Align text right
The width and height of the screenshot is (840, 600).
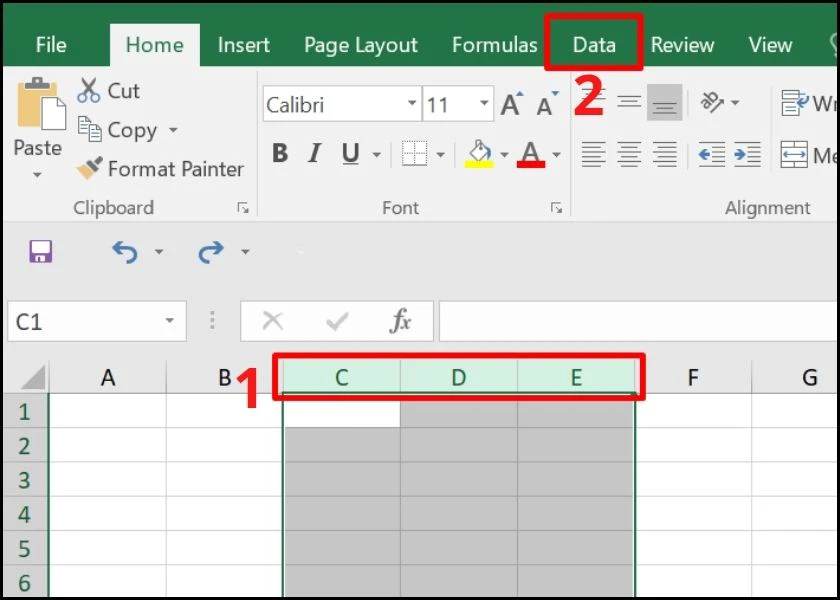tap(664, 154)
